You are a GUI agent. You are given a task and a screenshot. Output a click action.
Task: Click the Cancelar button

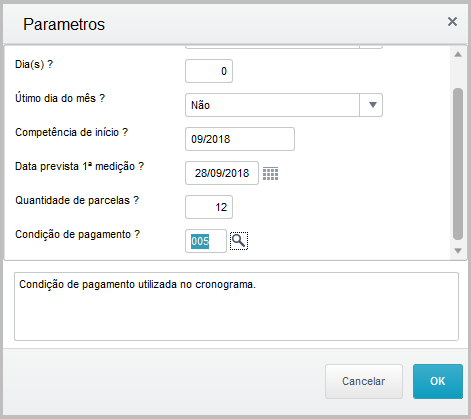tap(364, 381)
